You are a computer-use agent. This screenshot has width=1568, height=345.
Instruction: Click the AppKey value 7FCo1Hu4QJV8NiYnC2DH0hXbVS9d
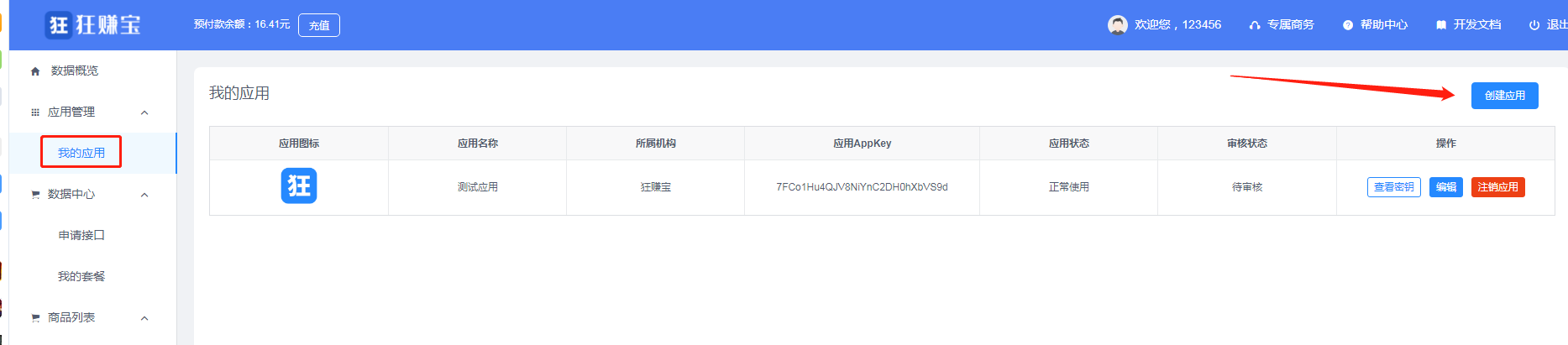(x=862, y=187)
